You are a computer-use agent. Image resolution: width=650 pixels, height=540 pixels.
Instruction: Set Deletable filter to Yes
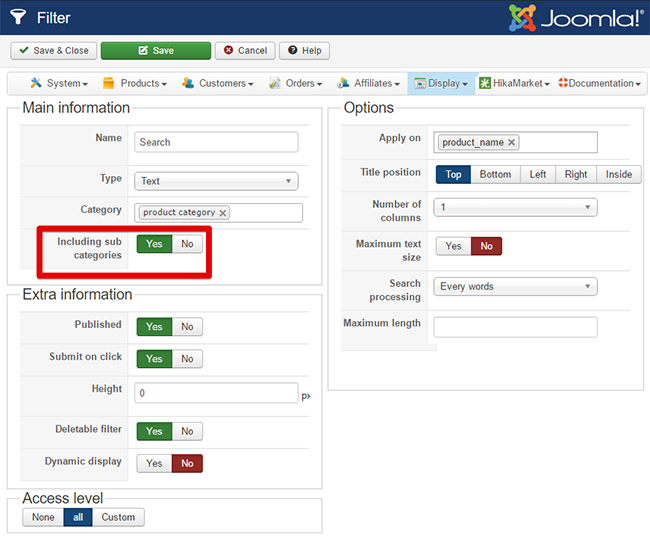154,431
